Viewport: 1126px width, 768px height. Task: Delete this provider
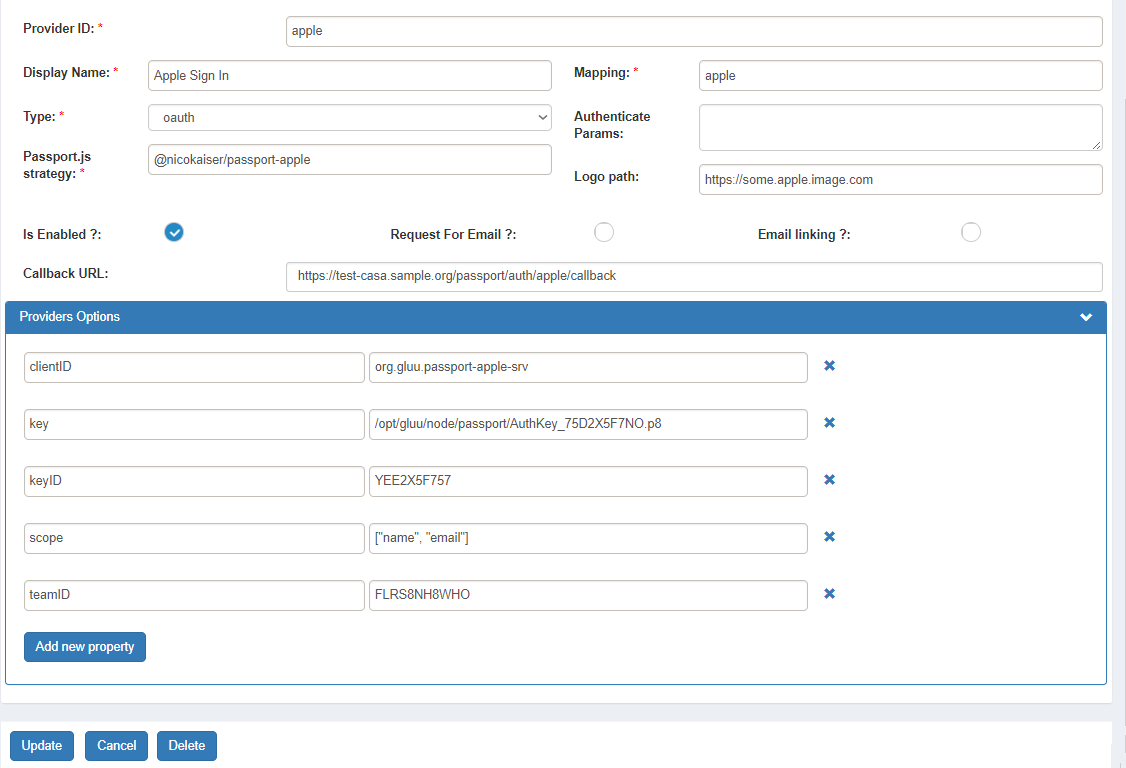click(x=186, y=745)
